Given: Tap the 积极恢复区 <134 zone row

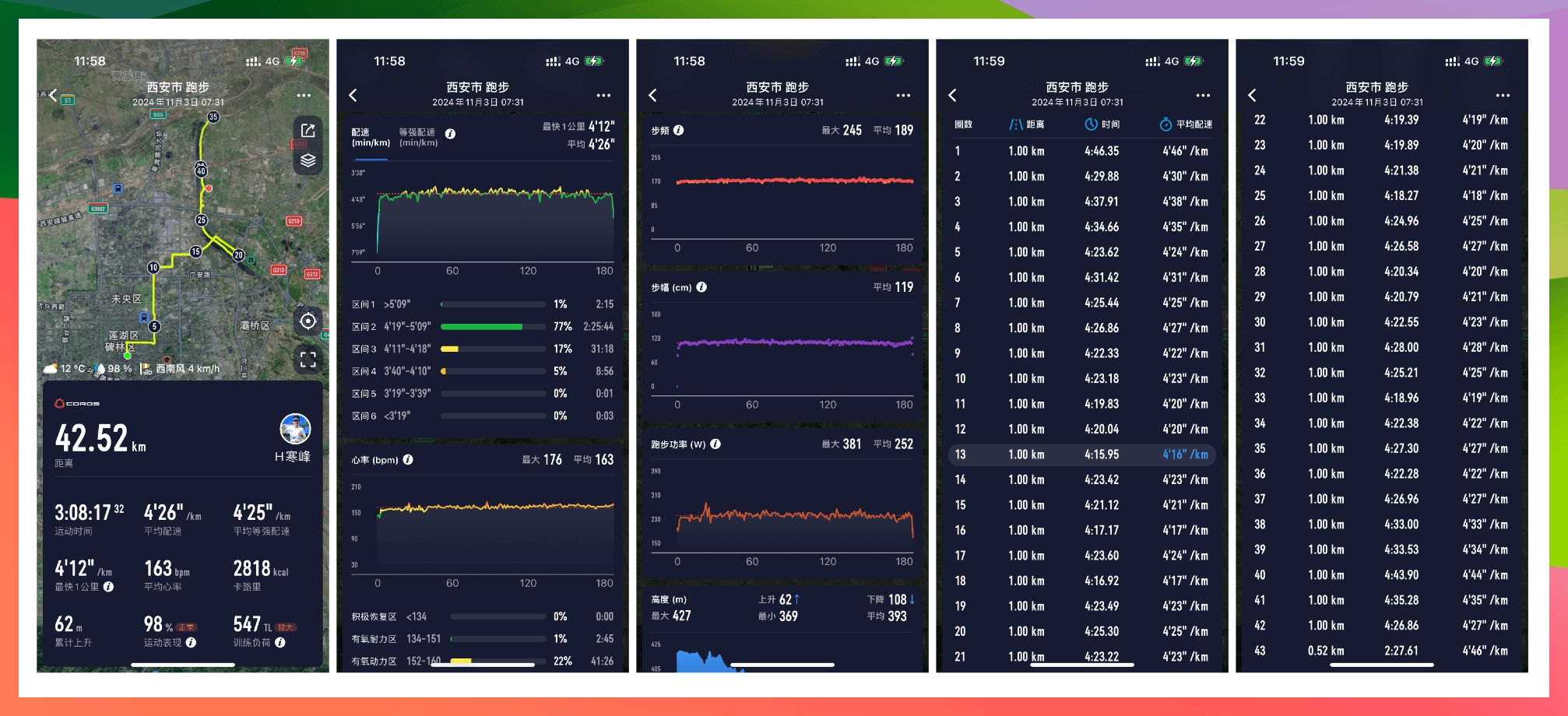Looking at the screenshot, I should (483, 616).
